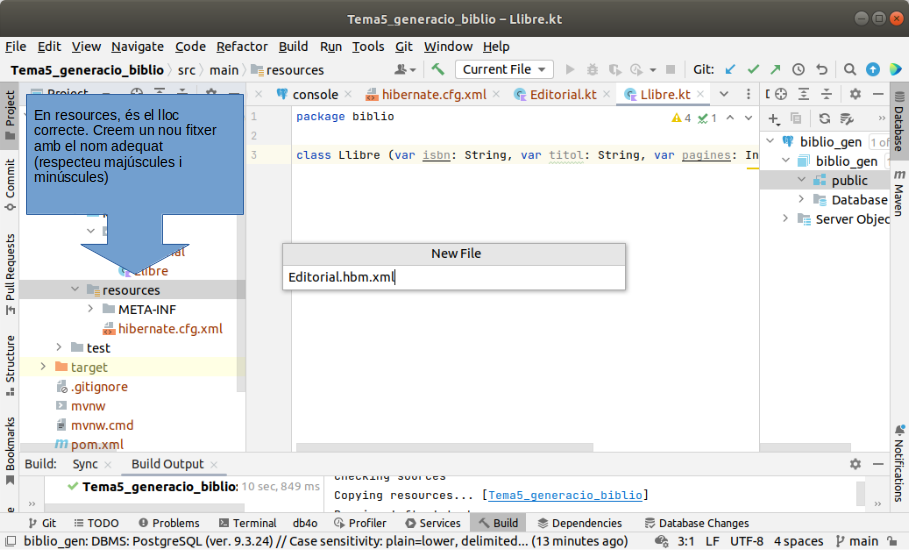Click Git commit checkmark icon
Screen dimensions: 909x550
point(753,70)
